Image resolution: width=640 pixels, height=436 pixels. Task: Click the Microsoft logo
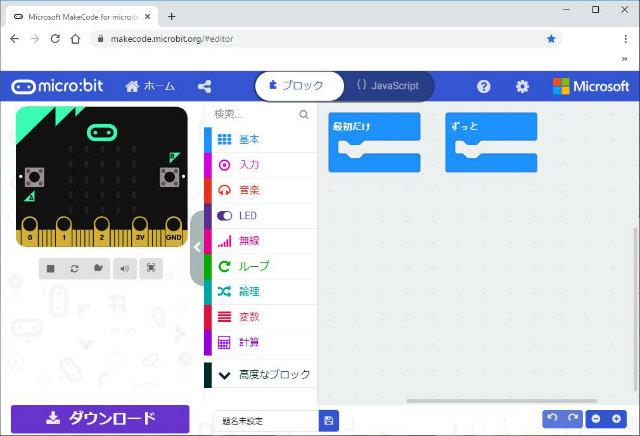pos(591,86)
